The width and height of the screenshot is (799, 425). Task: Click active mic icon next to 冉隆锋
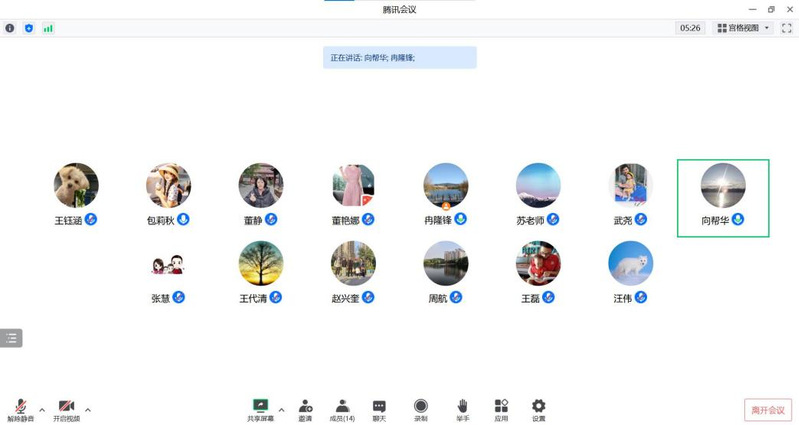coord(461,220)
